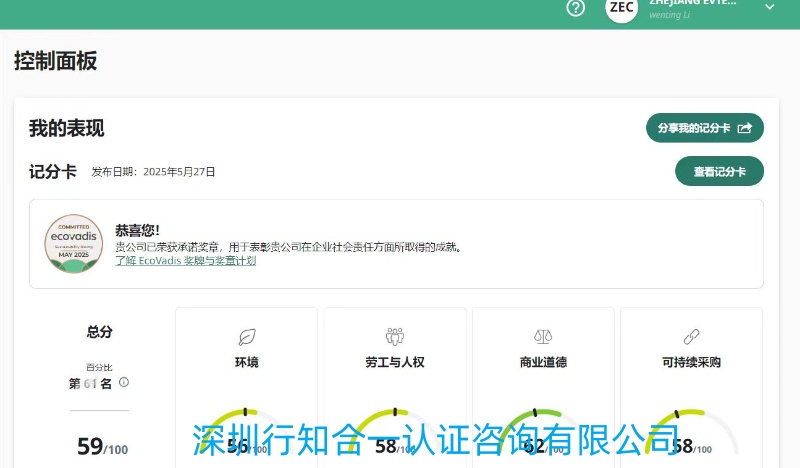Click the EcoVadis Committed May 2025 badge

[73, 243]
